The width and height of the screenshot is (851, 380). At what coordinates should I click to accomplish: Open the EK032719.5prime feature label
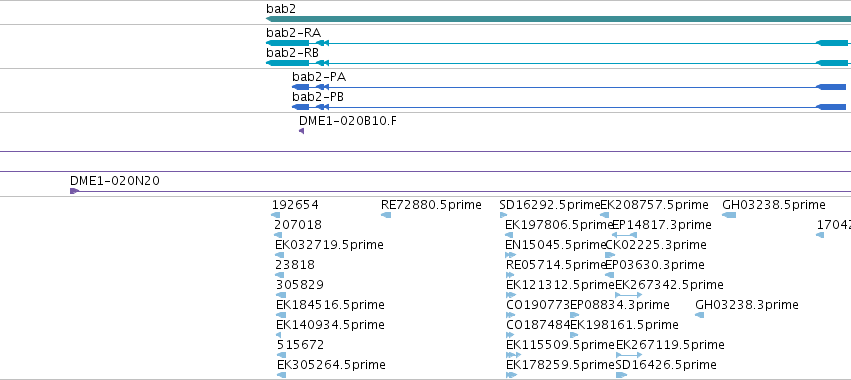329,245
